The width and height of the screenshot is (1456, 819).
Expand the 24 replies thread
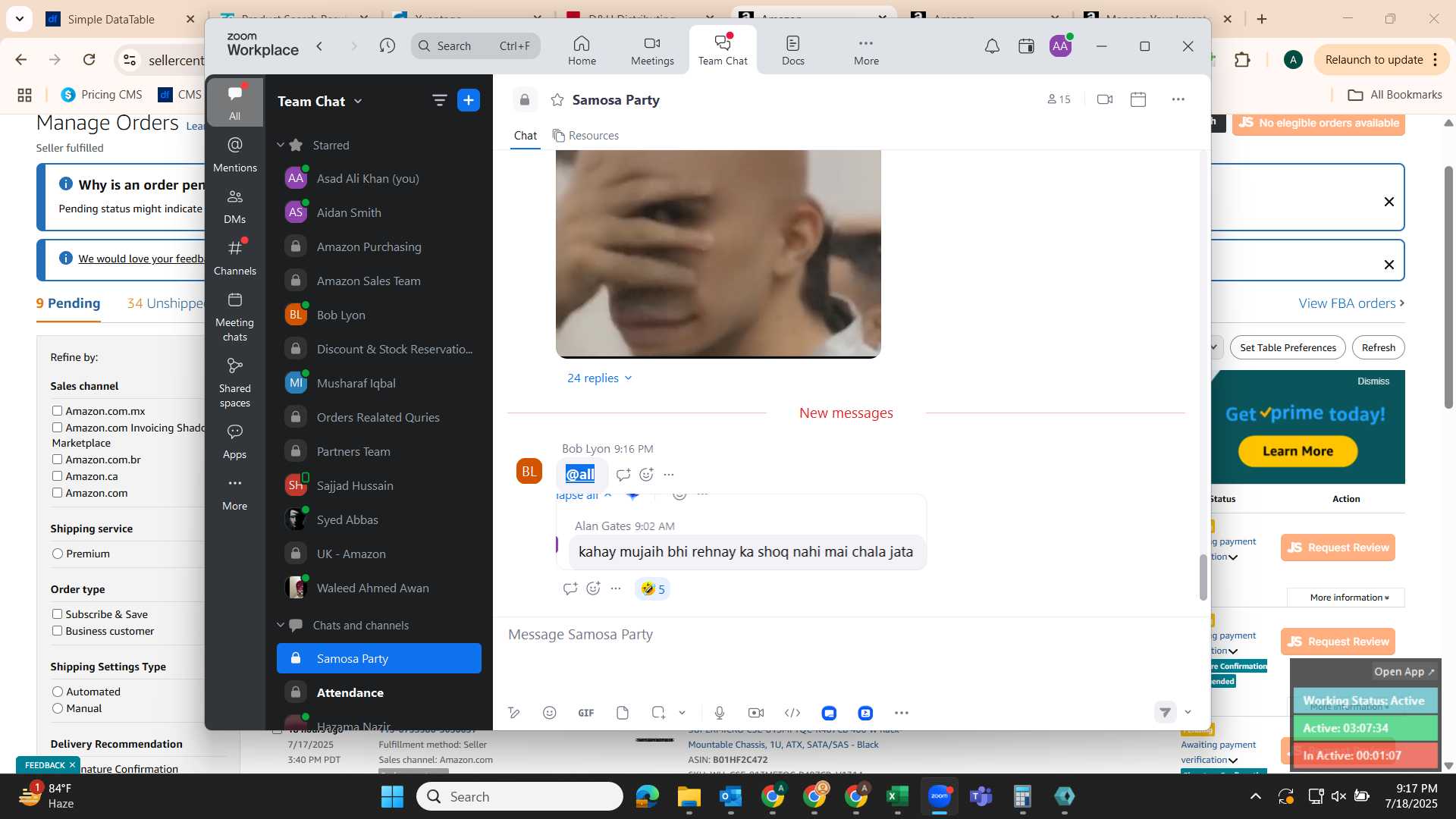tap(600, 378)
